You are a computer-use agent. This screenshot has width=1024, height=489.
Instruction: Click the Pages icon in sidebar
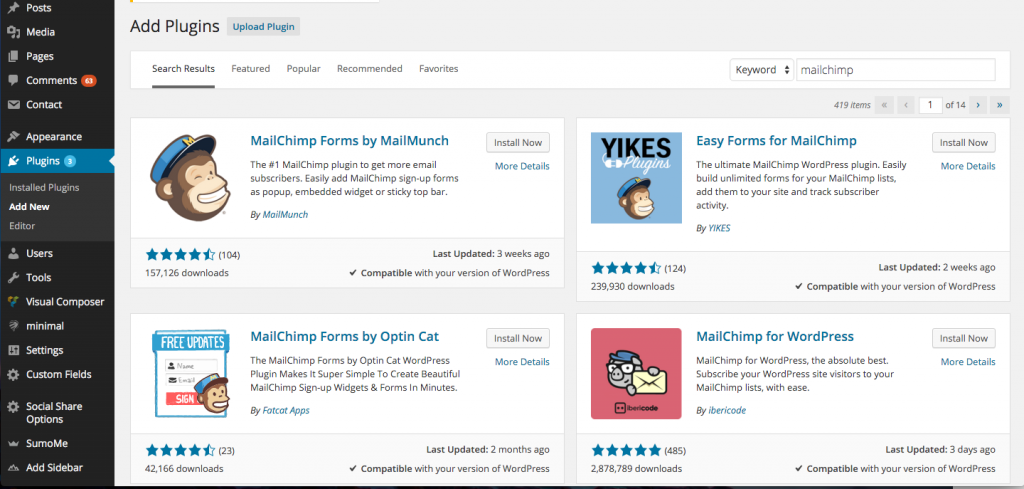(13, 56)
